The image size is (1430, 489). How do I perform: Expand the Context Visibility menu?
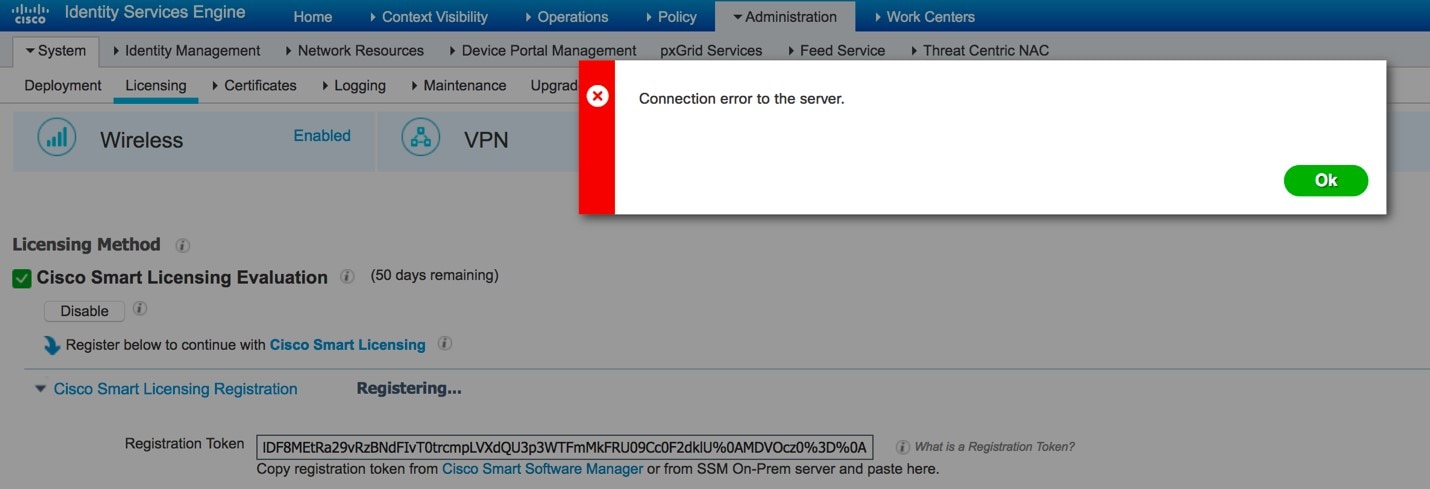429,16
